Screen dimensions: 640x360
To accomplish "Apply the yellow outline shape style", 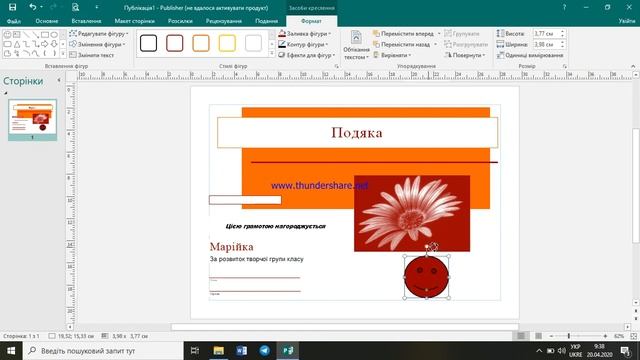I will (227, 43).
